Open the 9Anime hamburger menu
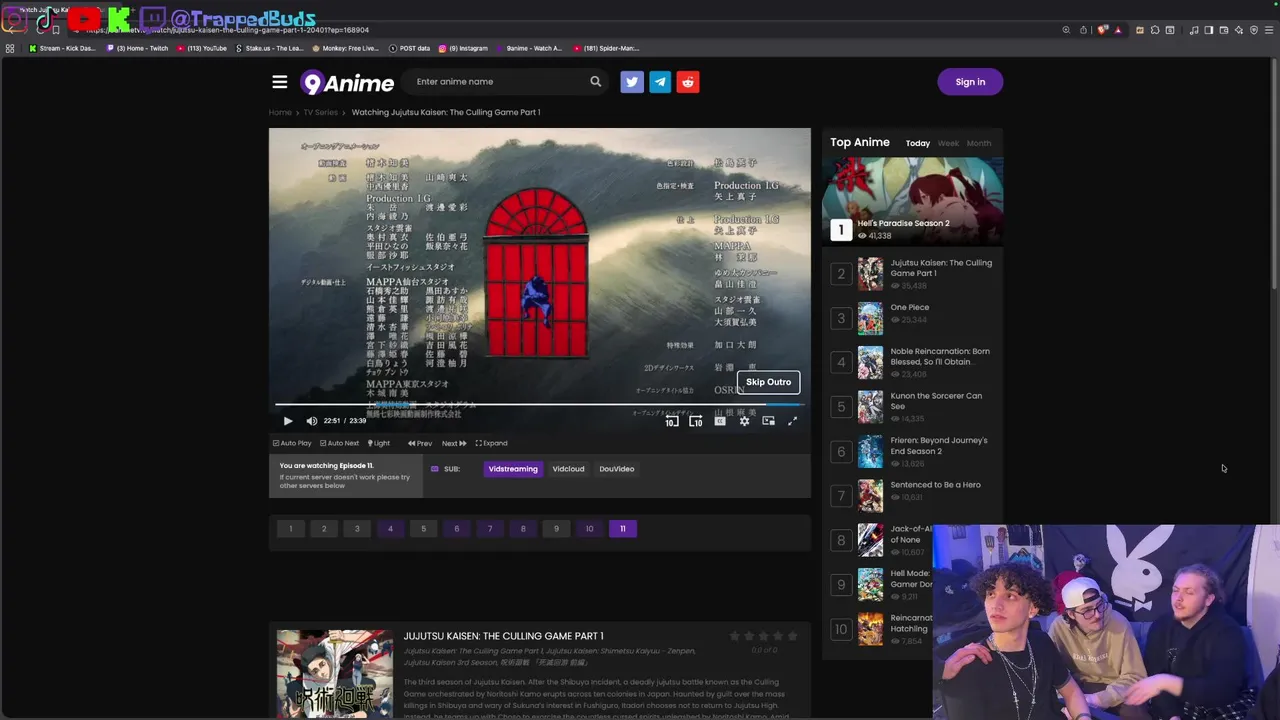Image resolution: width=1280 pixels, height=720 pixels. click(280, 82)
